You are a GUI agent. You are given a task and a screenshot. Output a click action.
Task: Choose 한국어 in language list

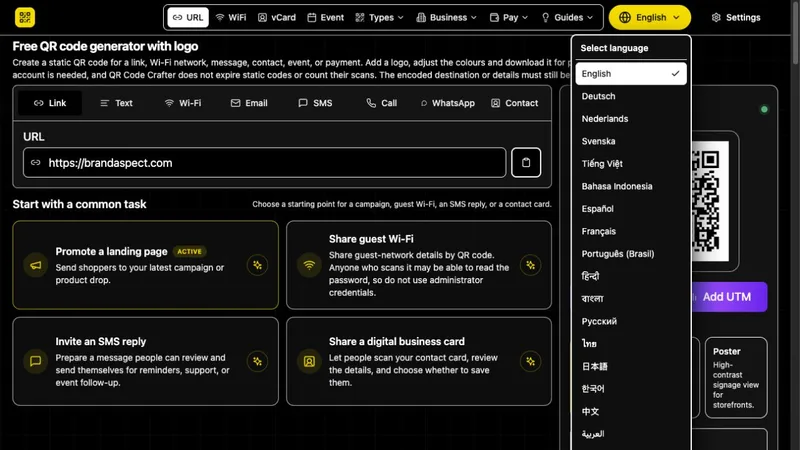coord(631,388)
